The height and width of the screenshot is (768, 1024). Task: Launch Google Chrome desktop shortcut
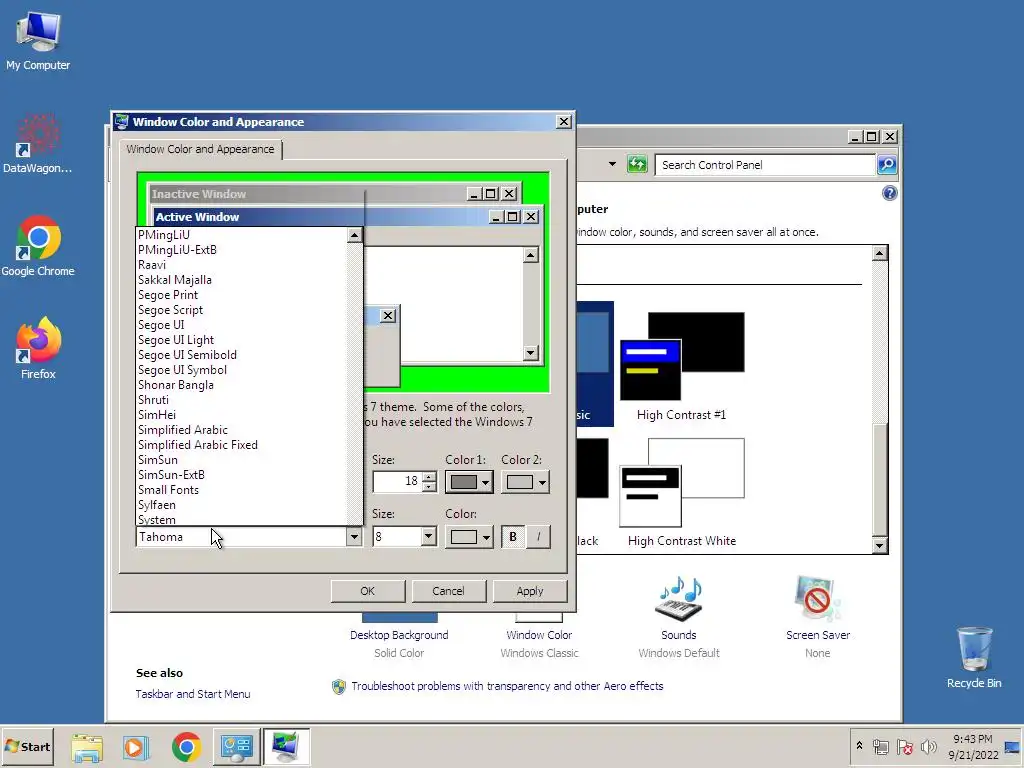click(38, 246)
